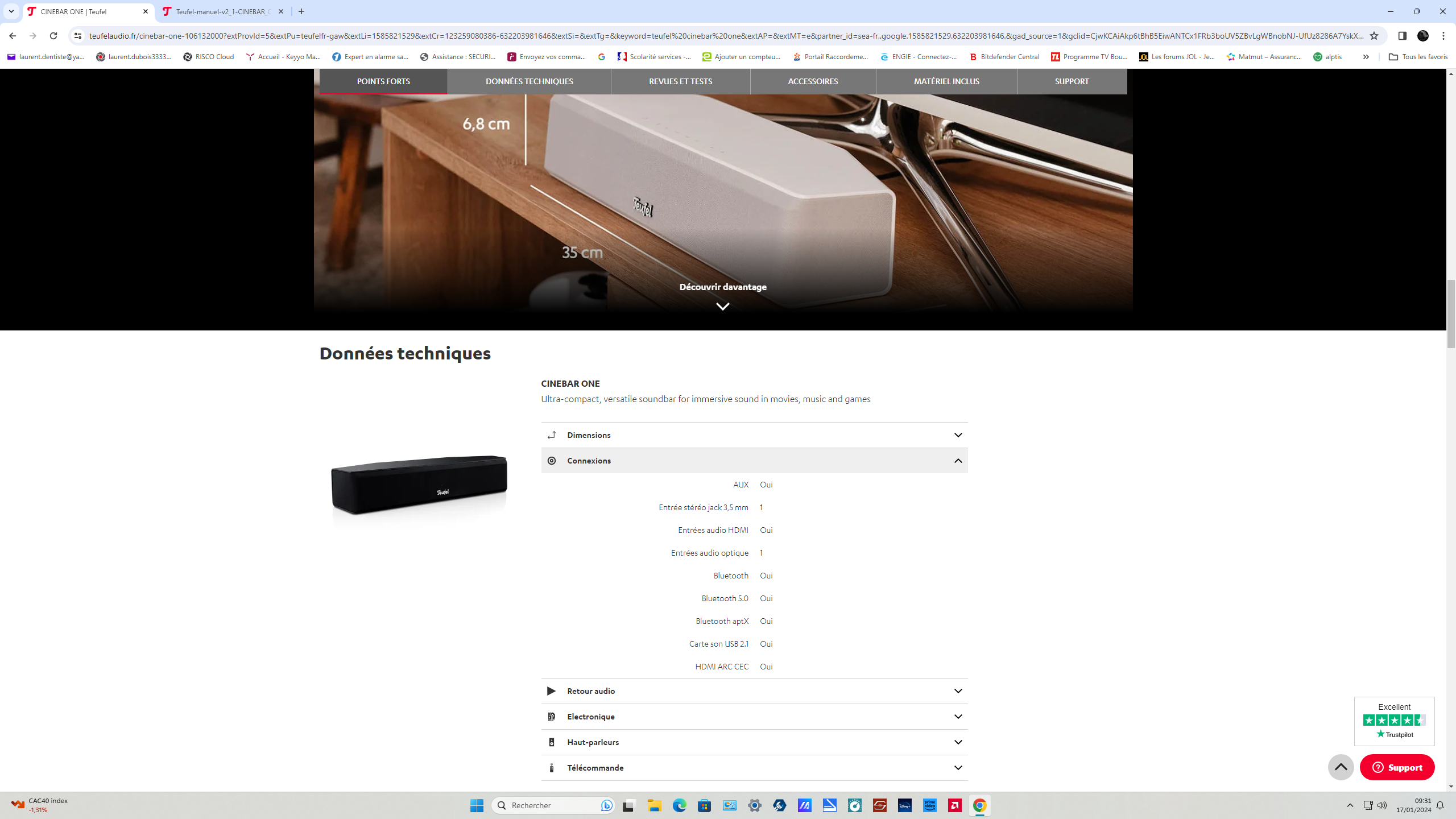Select ACCESSOIRES tab

click(x=813, y=81)
